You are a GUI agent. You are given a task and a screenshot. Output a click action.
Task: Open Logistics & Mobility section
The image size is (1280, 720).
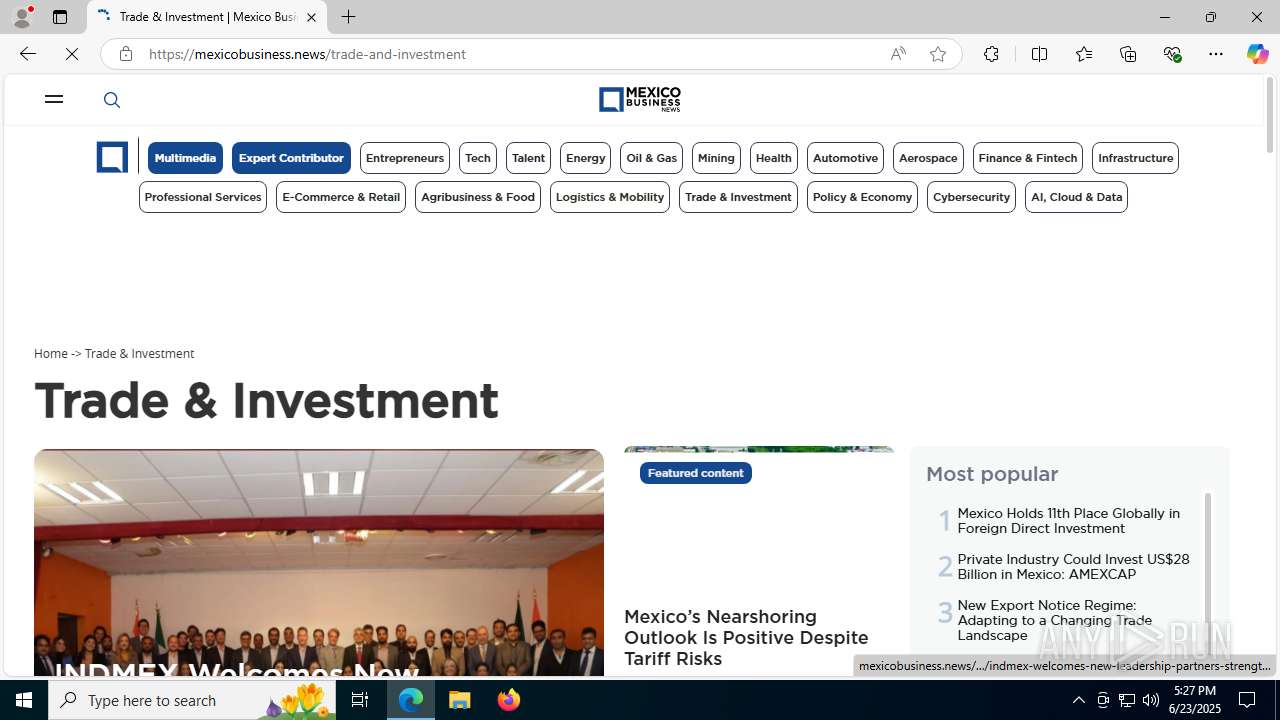610,197
